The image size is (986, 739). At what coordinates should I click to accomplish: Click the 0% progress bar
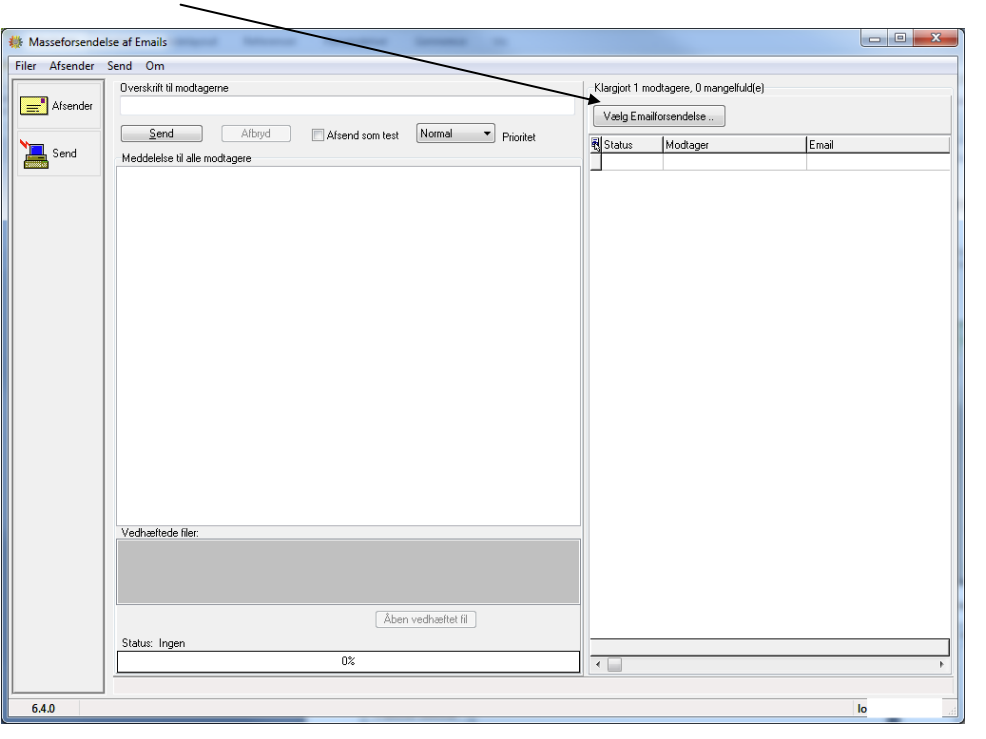[x=348, y=662]
